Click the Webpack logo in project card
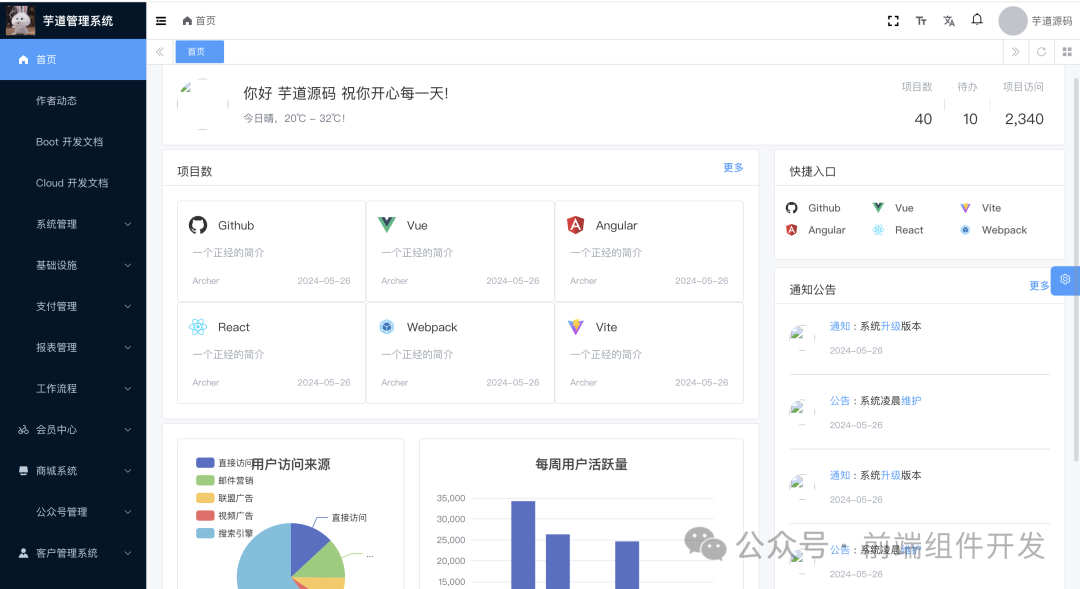1080x589 pixels. coord(386,327)
